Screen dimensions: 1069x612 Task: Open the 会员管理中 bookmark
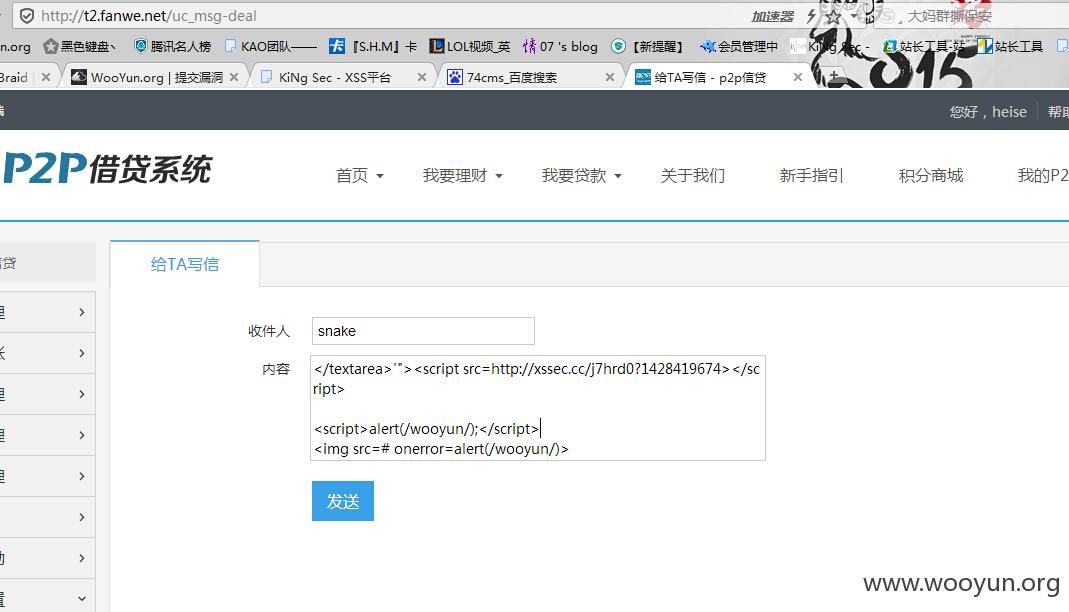click(739, 46)
